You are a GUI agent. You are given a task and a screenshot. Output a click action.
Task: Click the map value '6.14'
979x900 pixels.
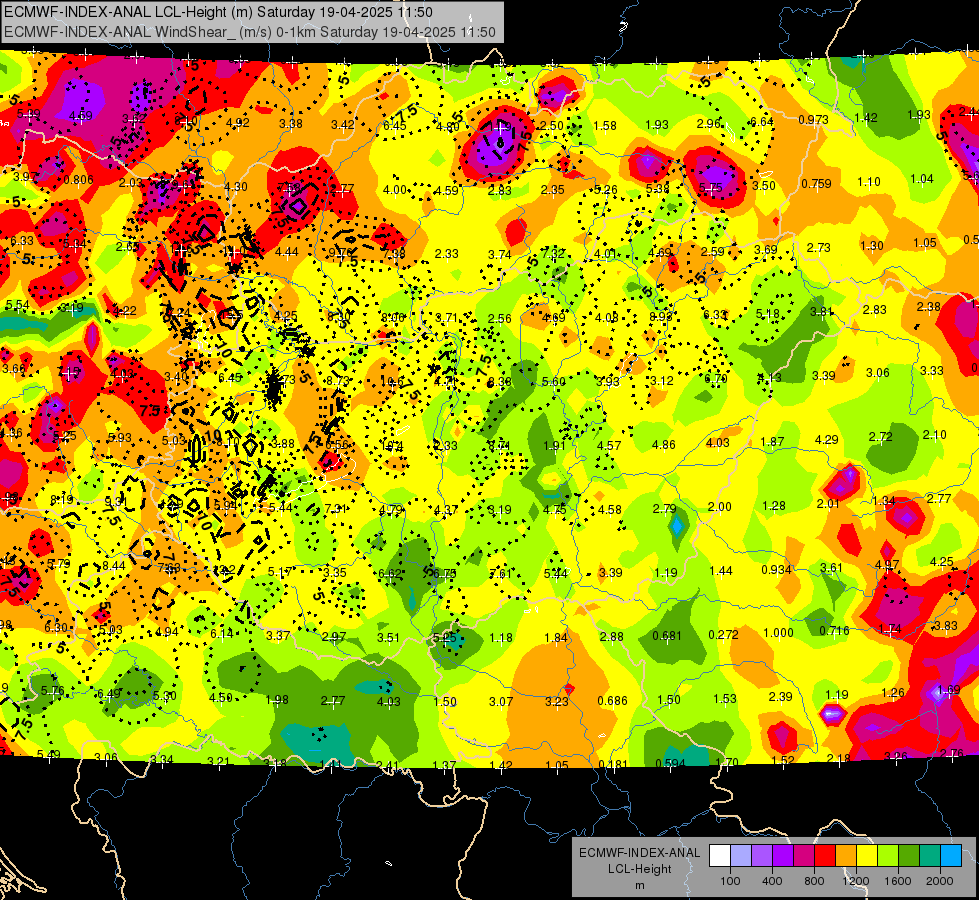click(x=221, y=633)
